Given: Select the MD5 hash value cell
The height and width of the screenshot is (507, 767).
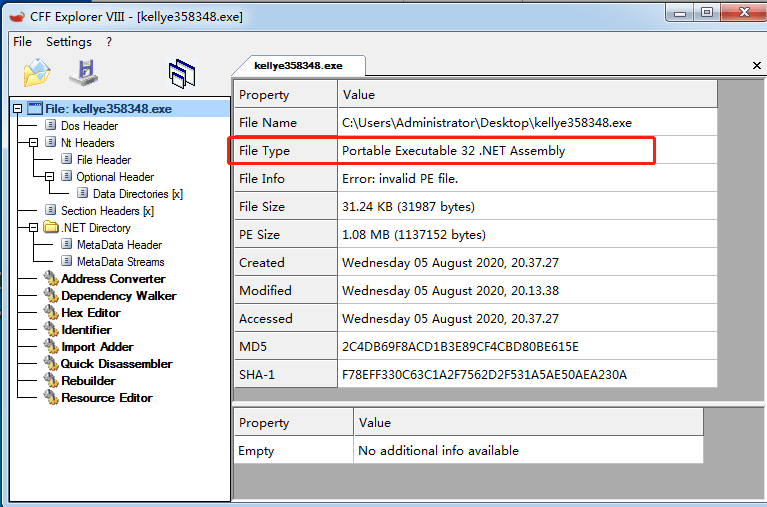Looking at the screenshot, I should click(528, 346).
